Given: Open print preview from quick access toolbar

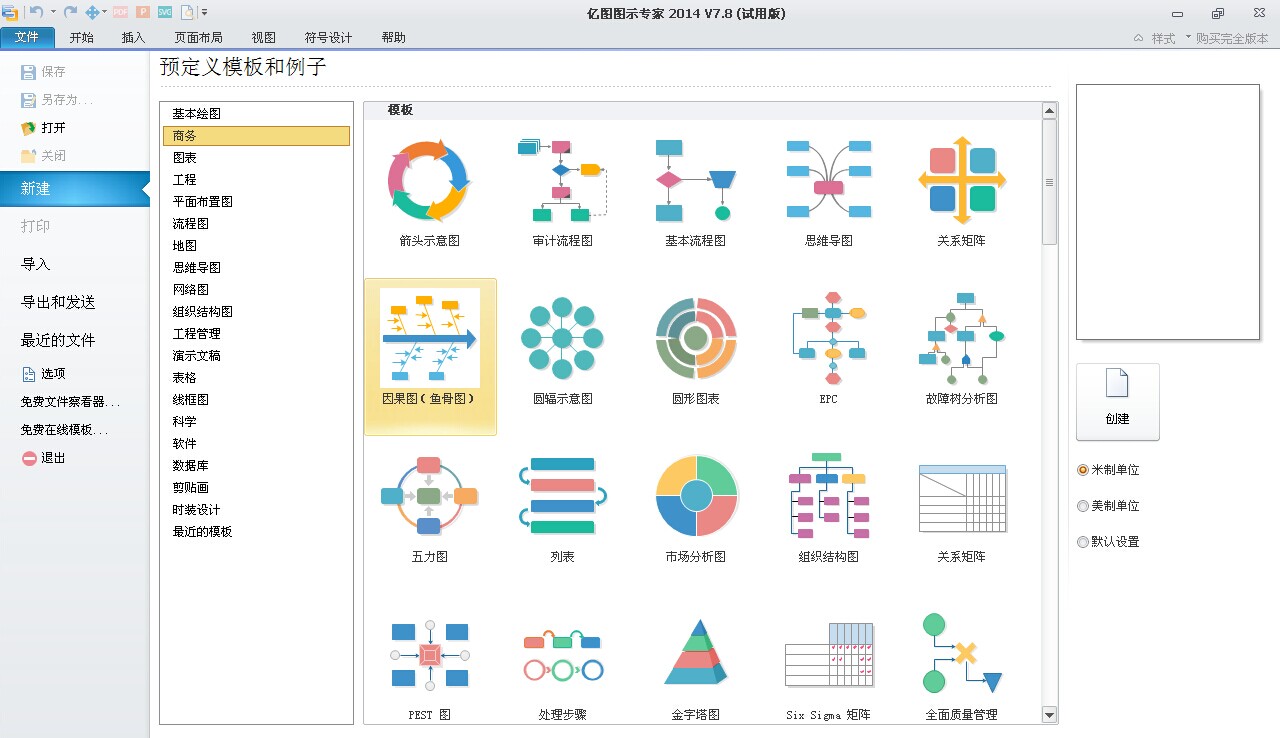Looking at the screenshot, I should (x=187, y=12).
